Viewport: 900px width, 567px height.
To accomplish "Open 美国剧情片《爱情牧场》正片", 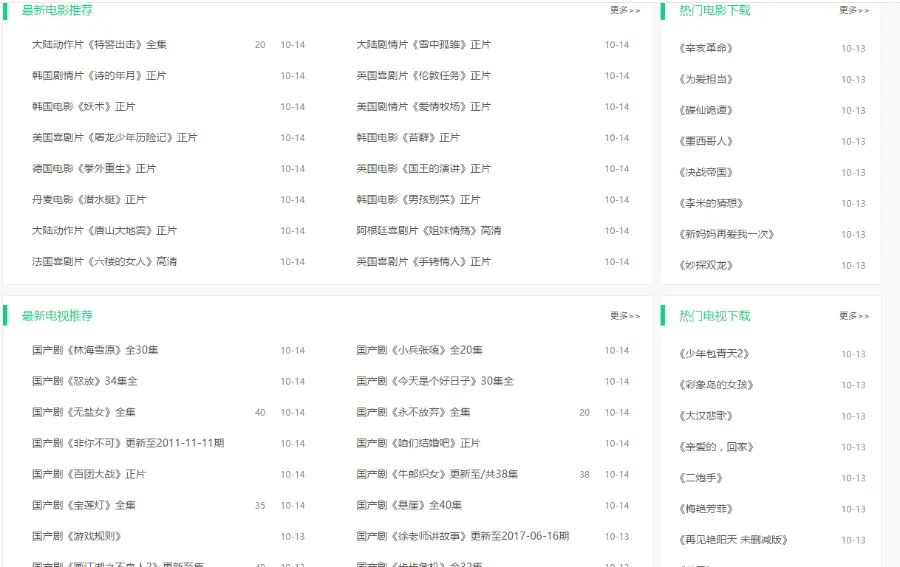I will pos(424,107).
